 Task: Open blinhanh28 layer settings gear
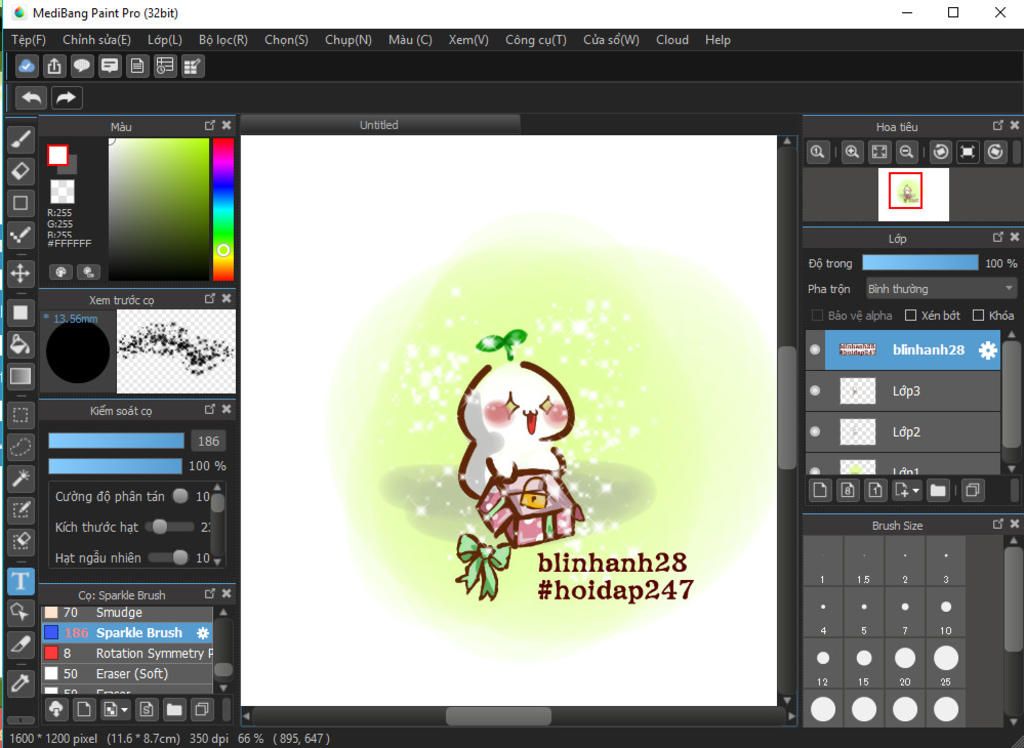pyautogui.click(x=987, y=350)
